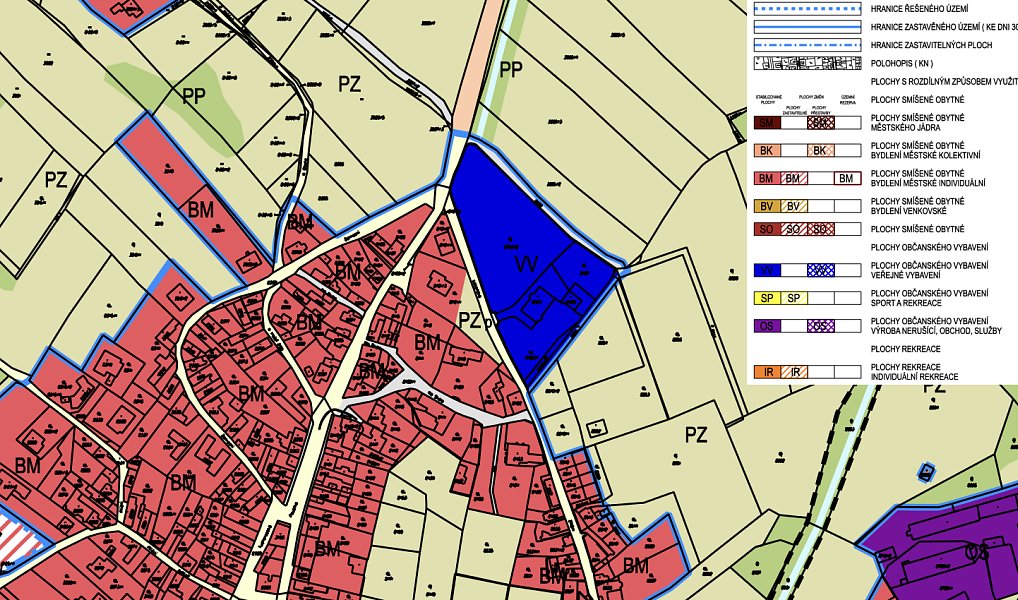Pick the solid blue VV legend swatch
The height and width of the screenshot is (600, 1018).
coord(767,270)
